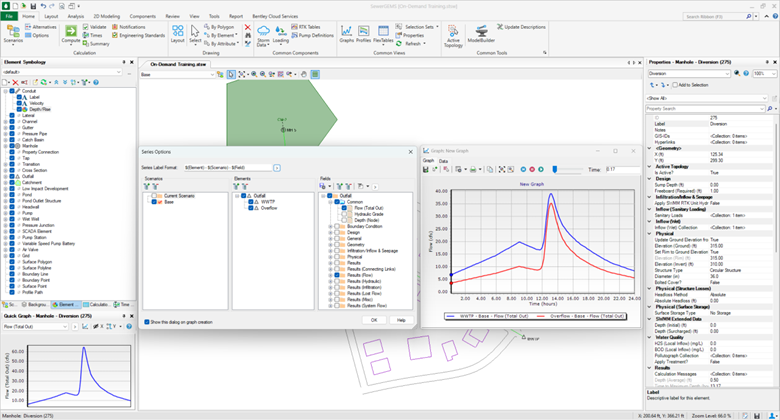780x420 pixels.
Task: Open the Scenarios manager icon in ribbon
Action: (13, 33)
